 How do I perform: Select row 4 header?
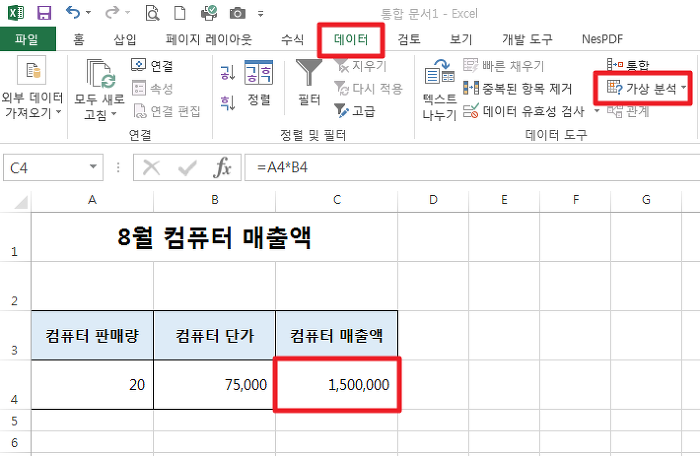coord(15,385)
